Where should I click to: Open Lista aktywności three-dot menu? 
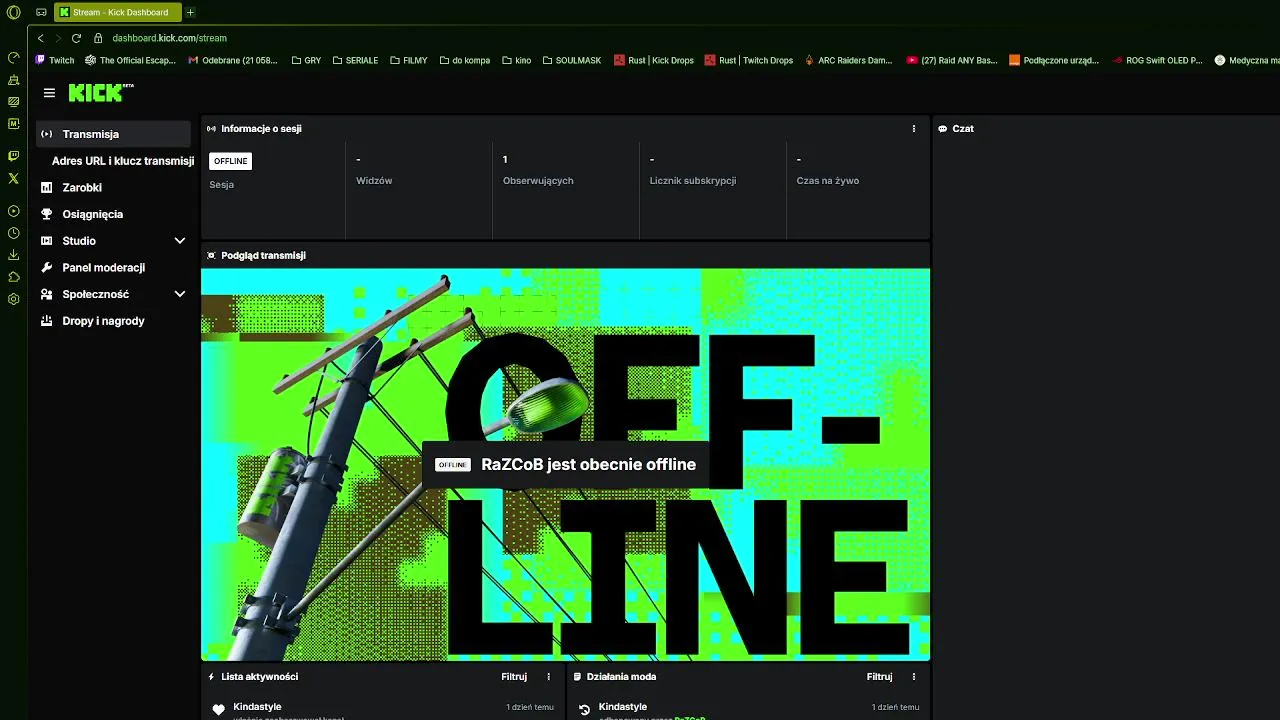(548, 677)
